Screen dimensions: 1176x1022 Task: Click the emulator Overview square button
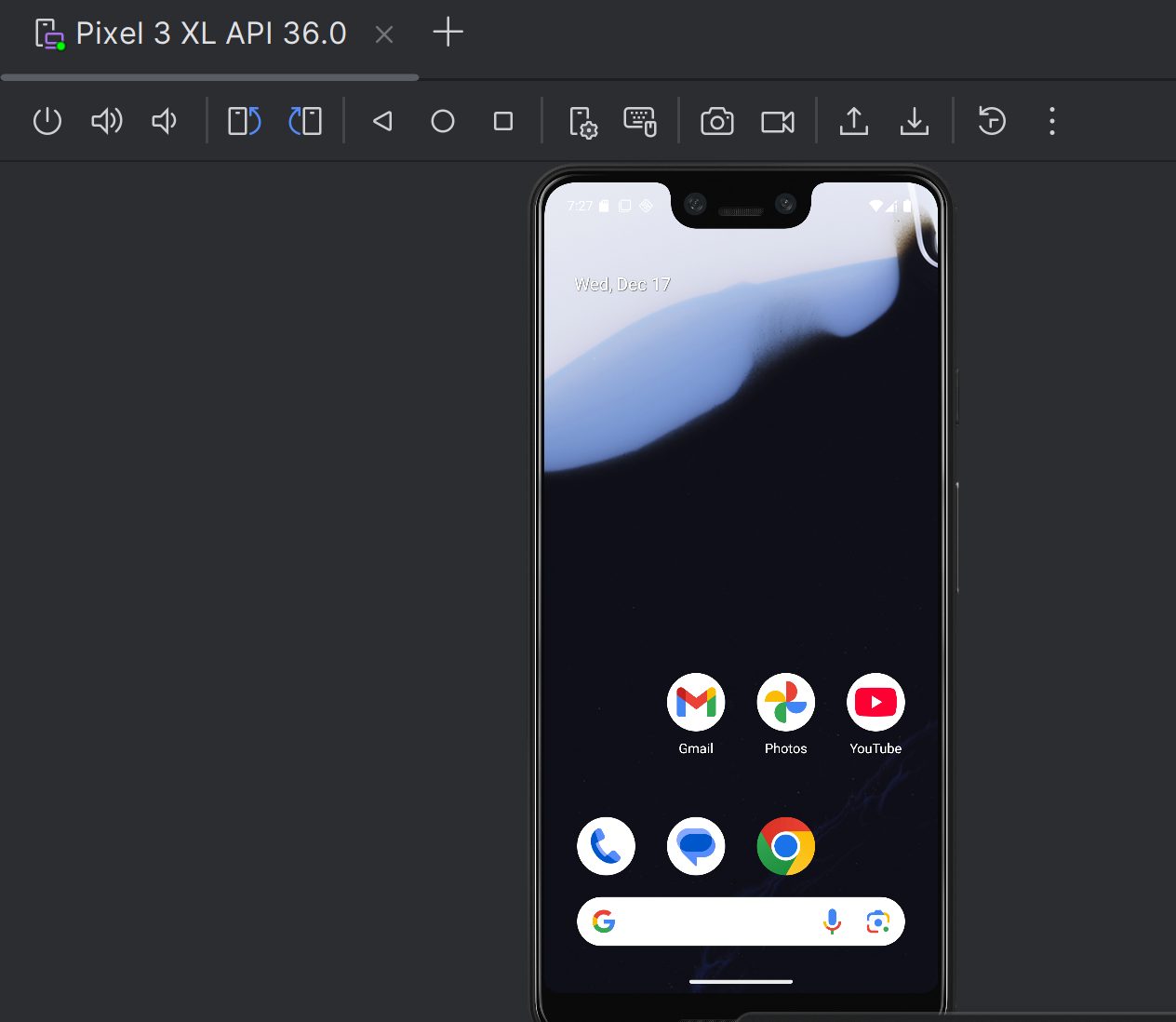click(503, 121)
